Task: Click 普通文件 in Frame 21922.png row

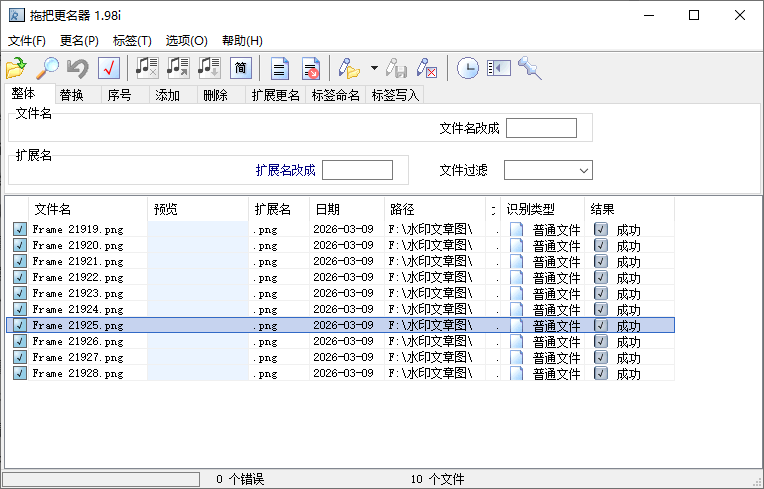Action: (556, 278)
